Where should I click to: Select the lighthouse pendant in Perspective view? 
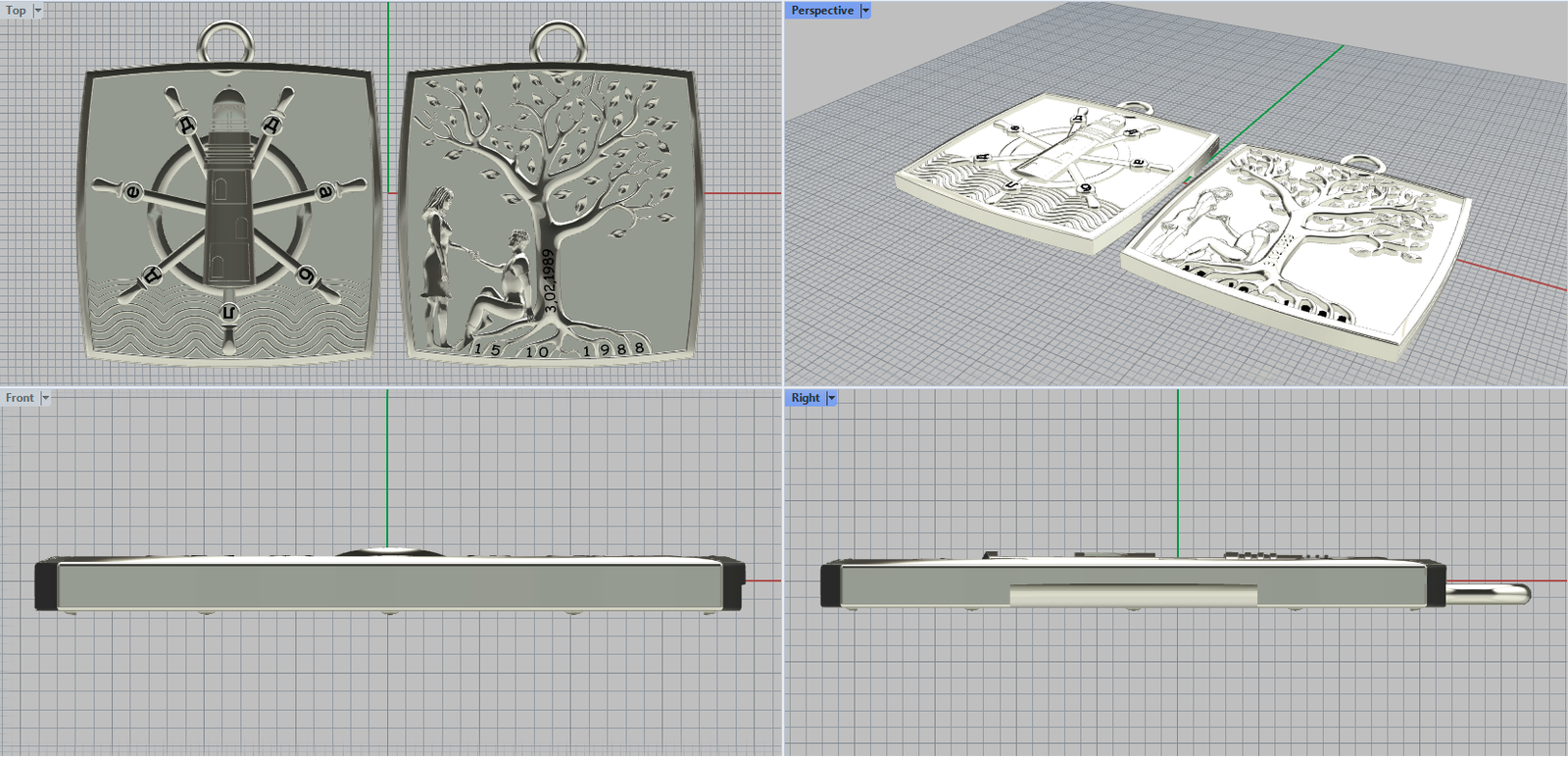click(x=1056, y=173)
